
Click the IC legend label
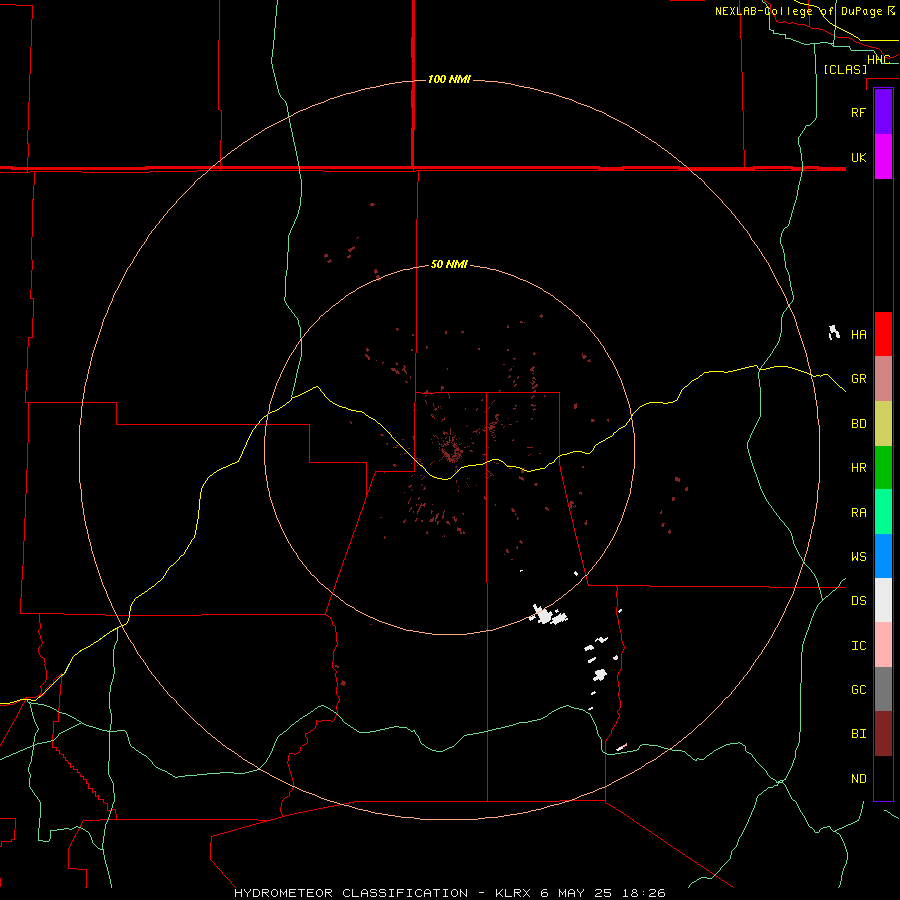click(x=858, y=646)
